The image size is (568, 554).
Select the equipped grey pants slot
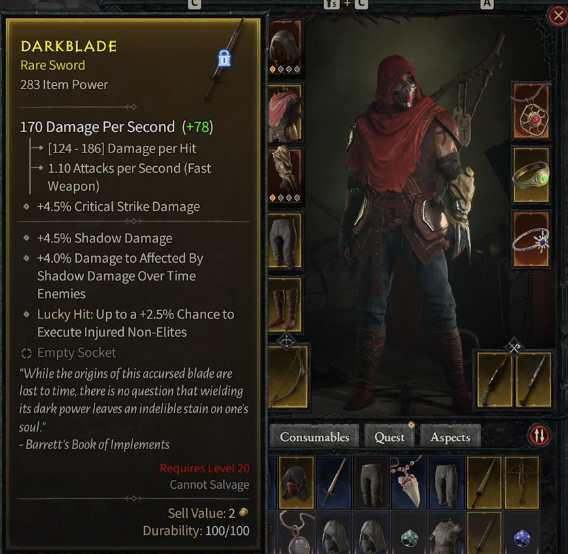pyautogui.click(x=285, y=241)
